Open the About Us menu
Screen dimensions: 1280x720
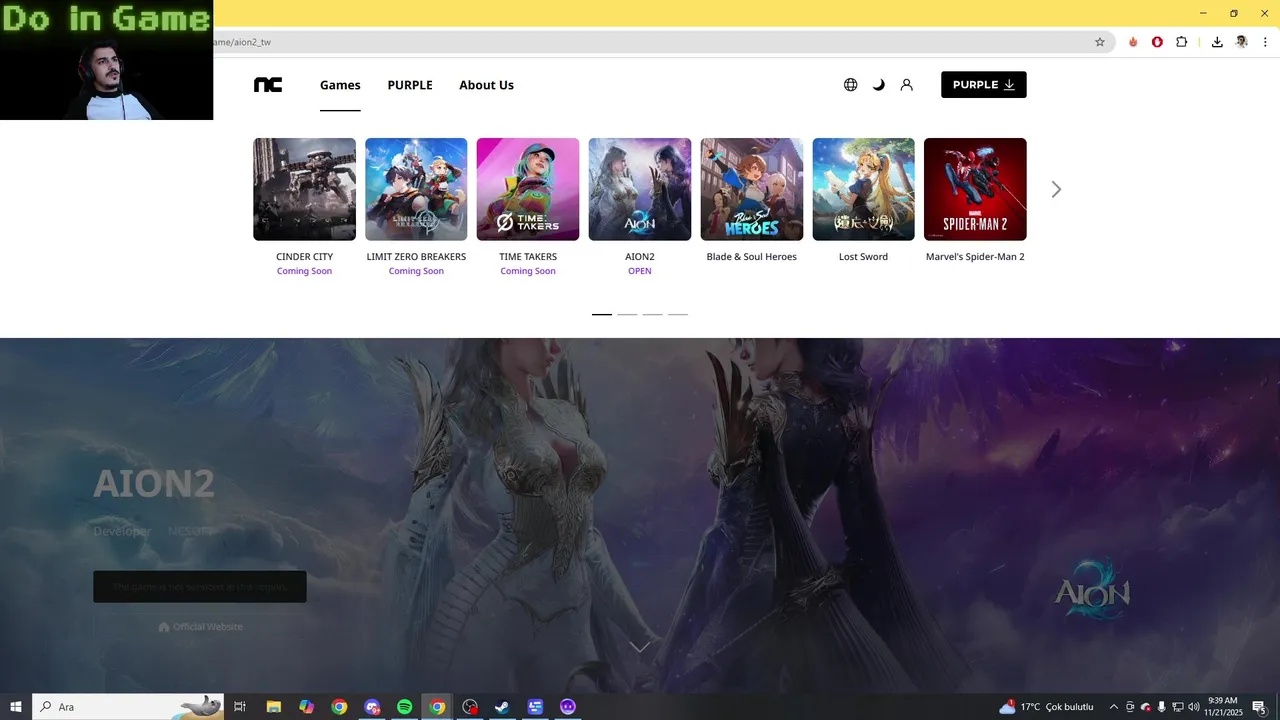pyautogui.click(x=486, y=85)
